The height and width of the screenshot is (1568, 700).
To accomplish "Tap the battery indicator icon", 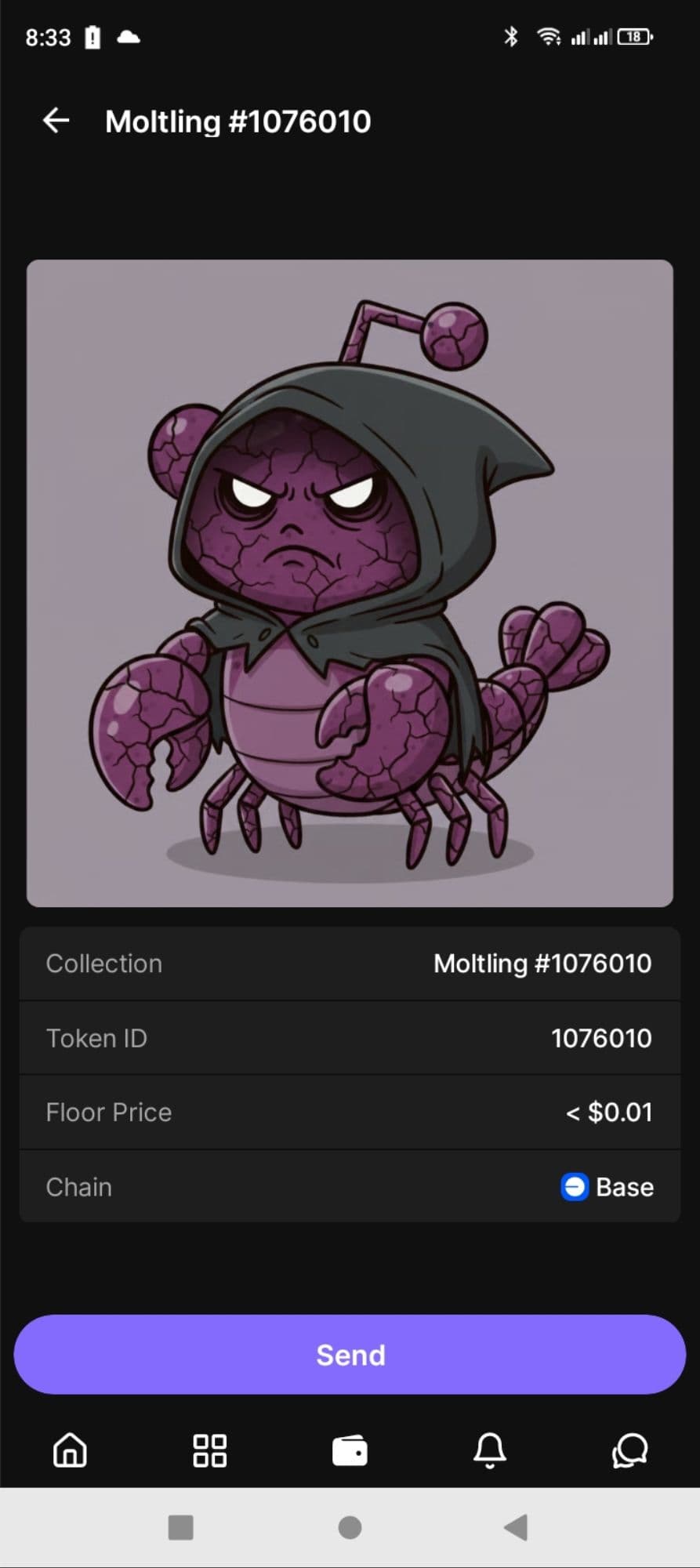I will 635,36.
